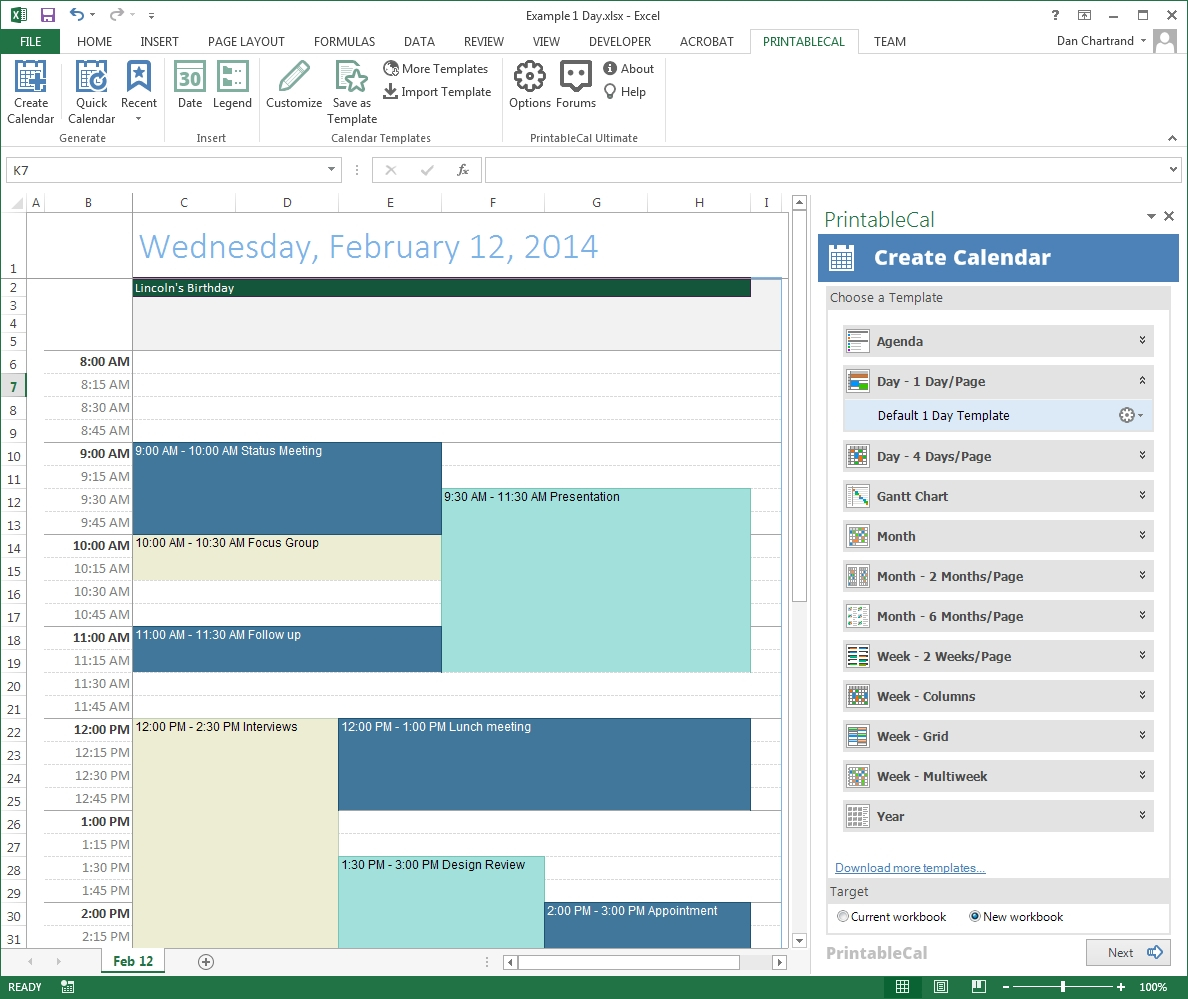Close the PrintableCal task pane
Image resolution: width=1188 pixels, height=999 pixels.
[x=1169, y=217]
